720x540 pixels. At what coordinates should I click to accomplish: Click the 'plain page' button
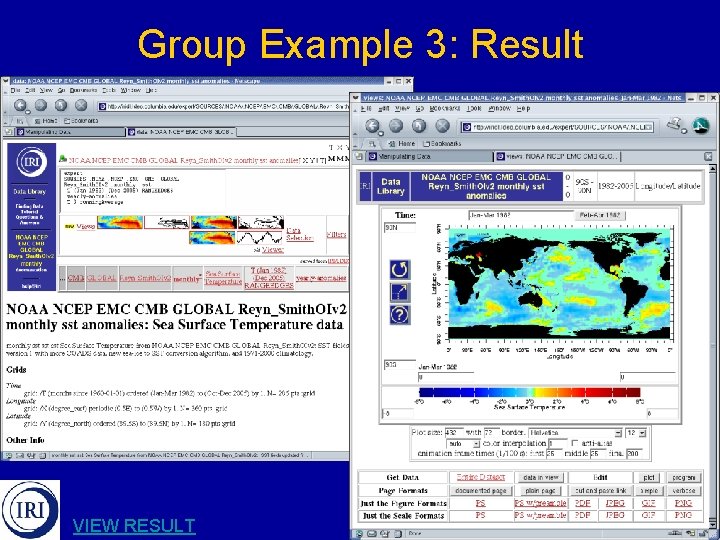click(540, 490)
